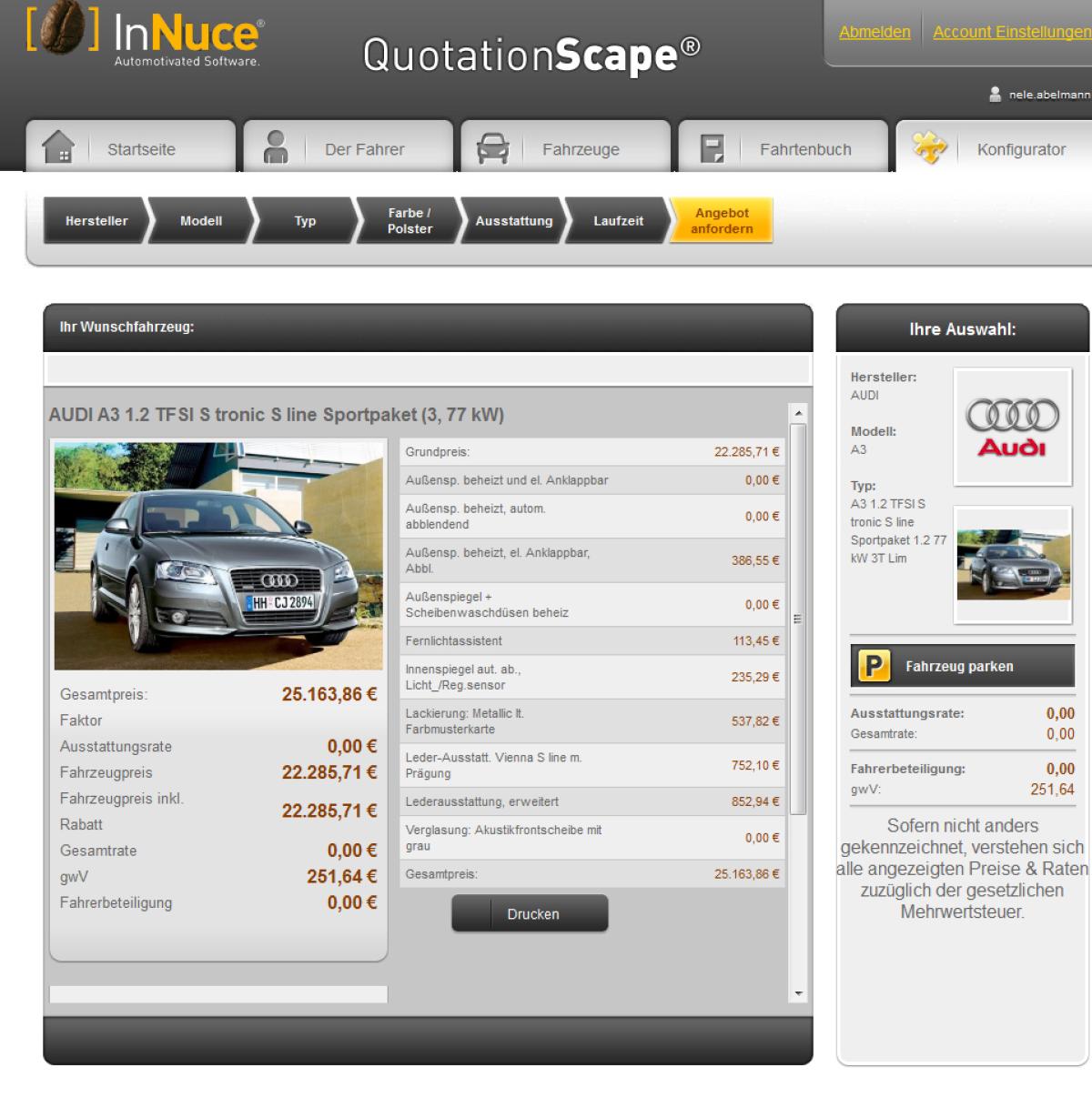Go to the Fahrtenbuch tab

click(x=783, y=146)
